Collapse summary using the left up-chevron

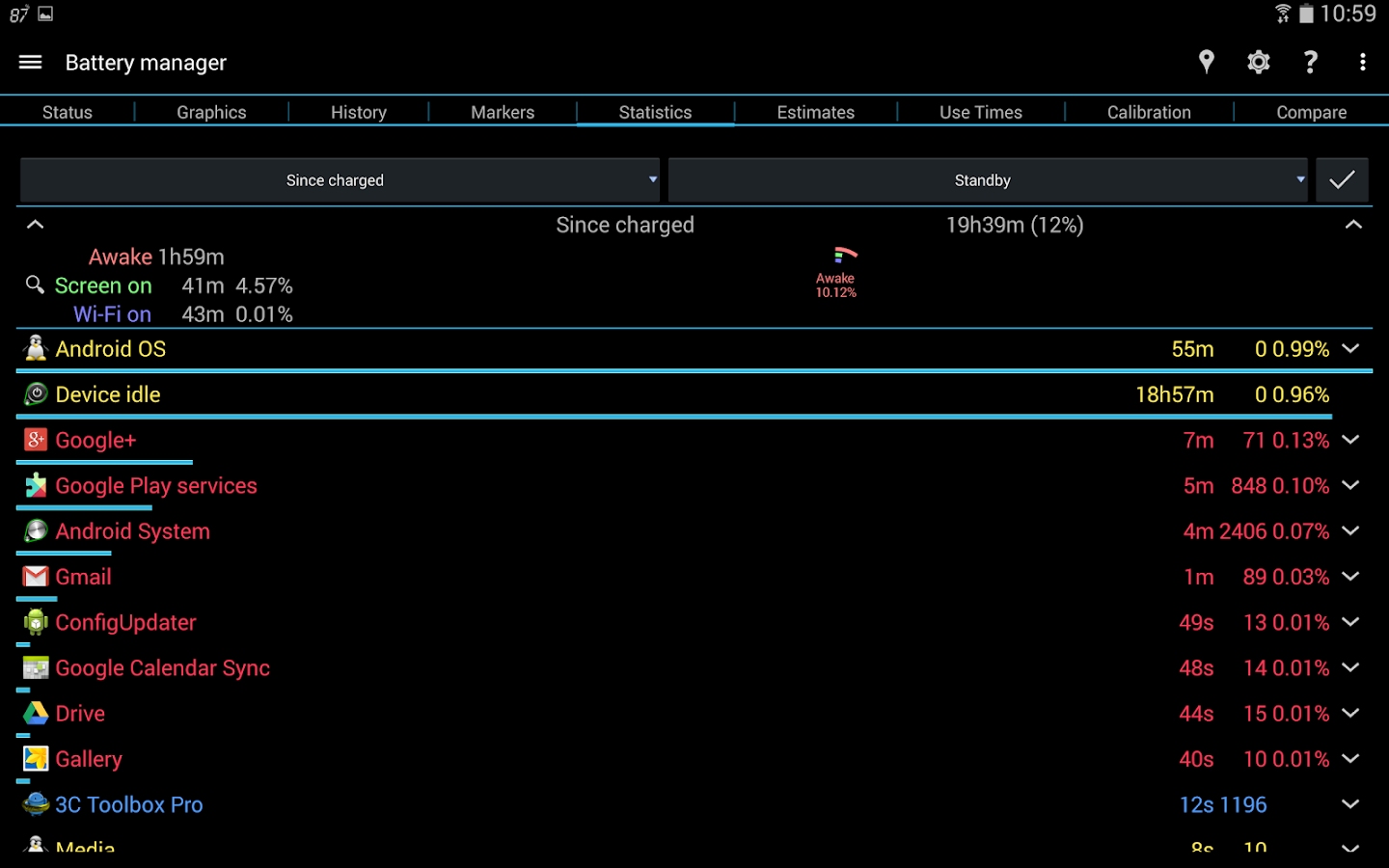coord(35,225)
